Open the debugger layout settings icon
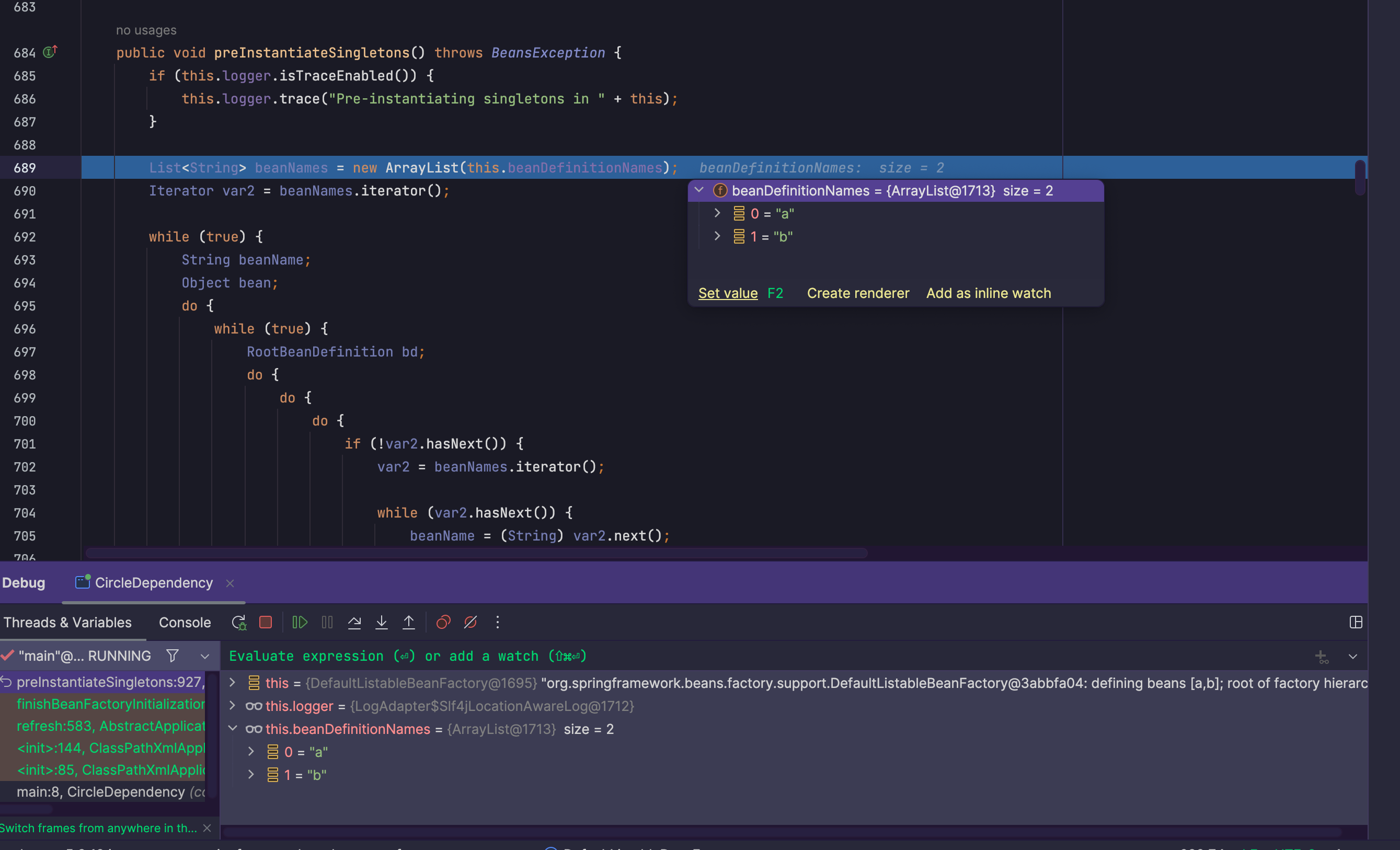Screen dimensions: 1400x850 click(1356, 622)
